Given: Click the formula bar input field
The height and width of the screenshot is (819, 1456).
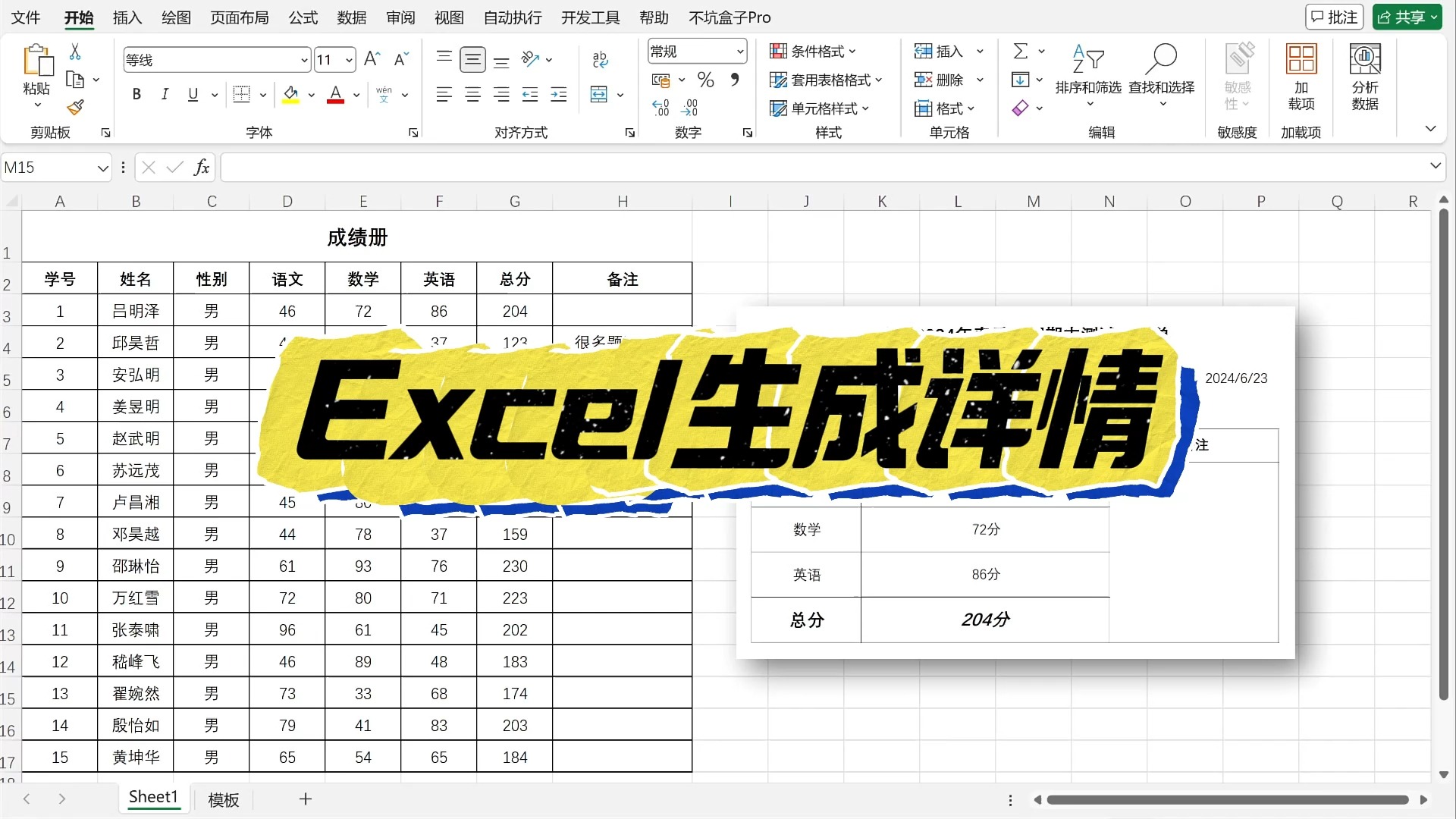Looking at the screenshot, I should click(x=823, y=168).
